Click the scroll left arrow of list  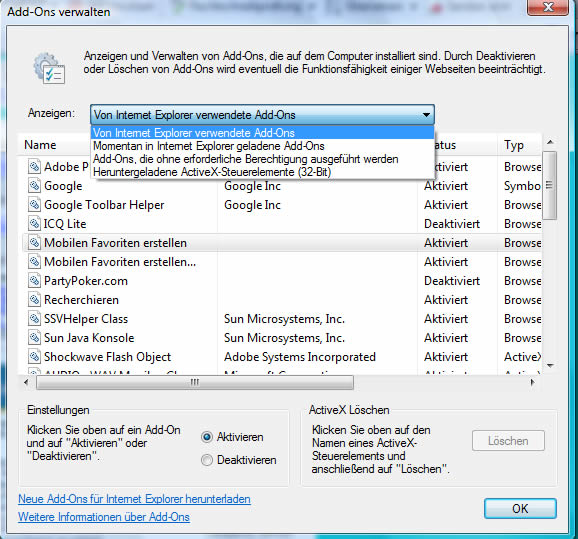coord(26,382)
